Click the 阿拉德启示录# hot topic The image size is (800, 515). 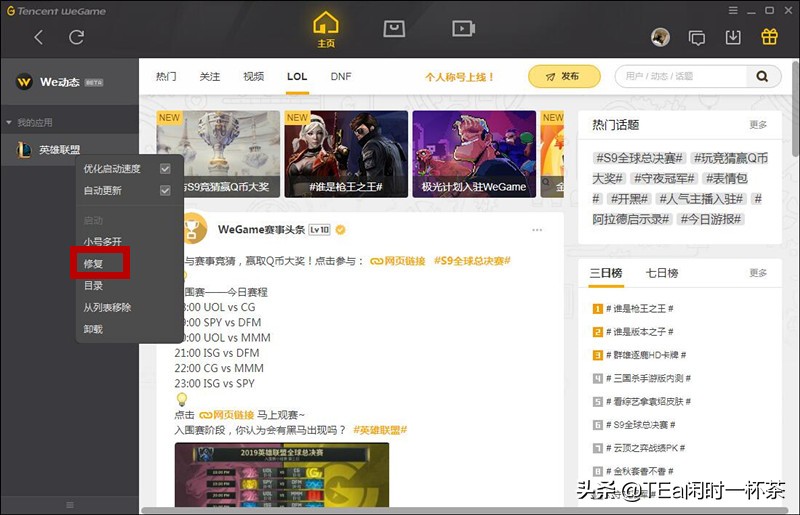pyautogui.click(x=631, y=219)
